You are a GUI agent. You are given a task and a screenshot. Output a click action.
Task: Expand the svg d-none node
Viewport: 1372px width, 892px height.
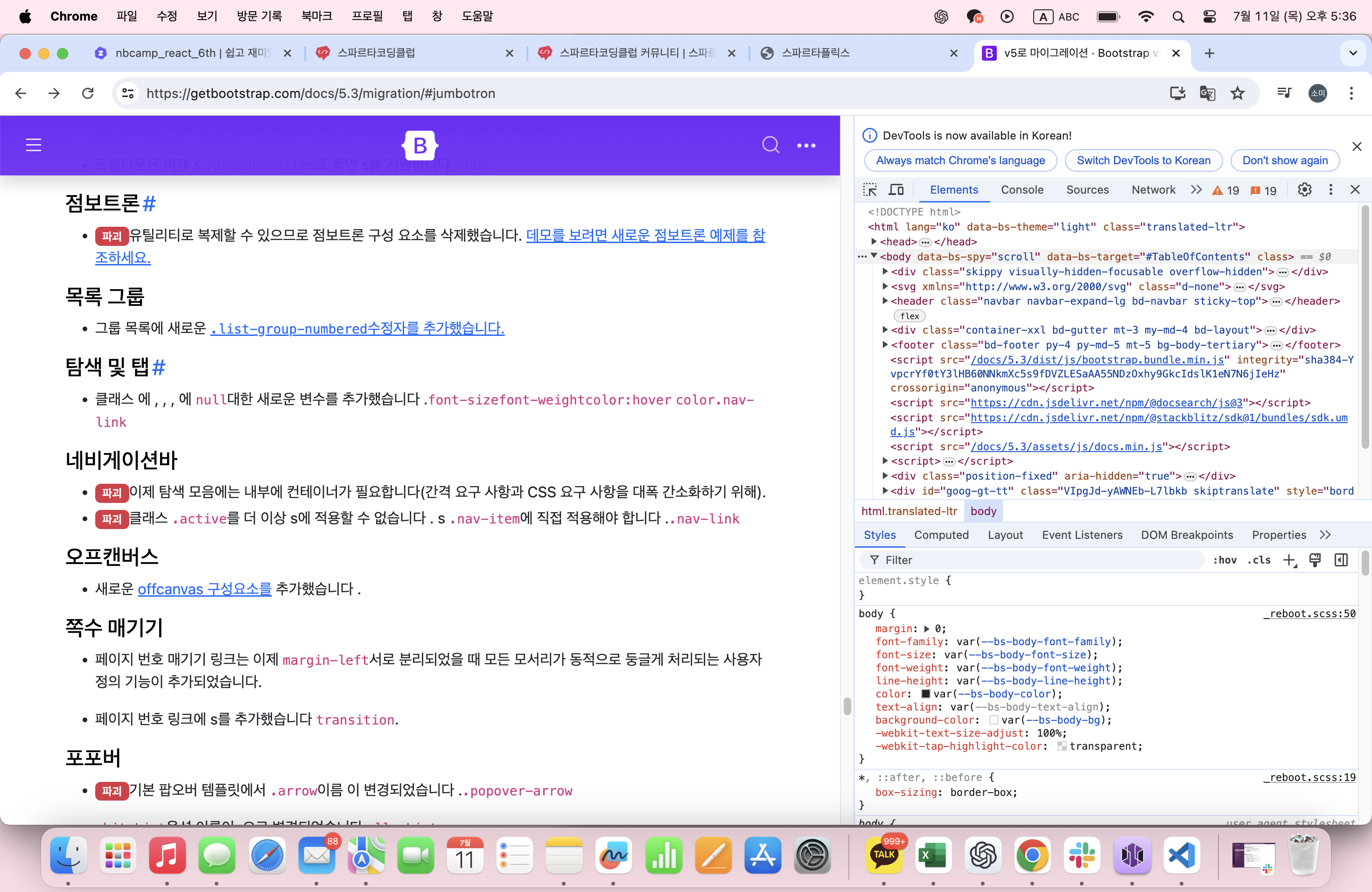coord(885,286)
